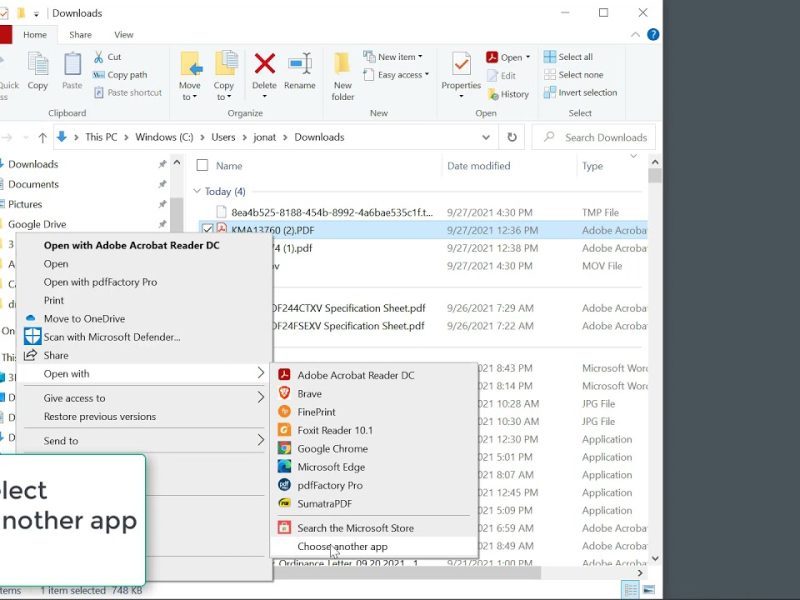
Task: Click the Paste clipboard icon
Action: click(x=72, y=65)
